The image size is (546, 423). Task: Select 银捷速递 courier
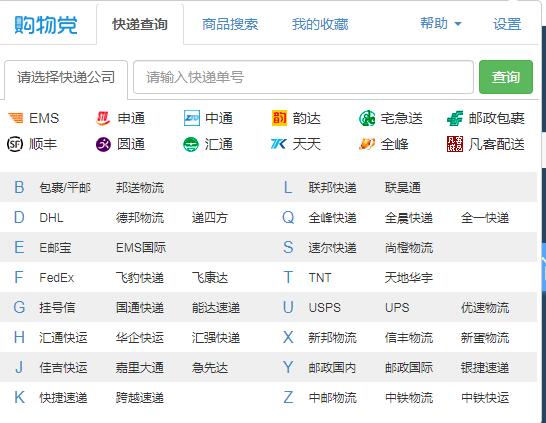tap(485, 368)
